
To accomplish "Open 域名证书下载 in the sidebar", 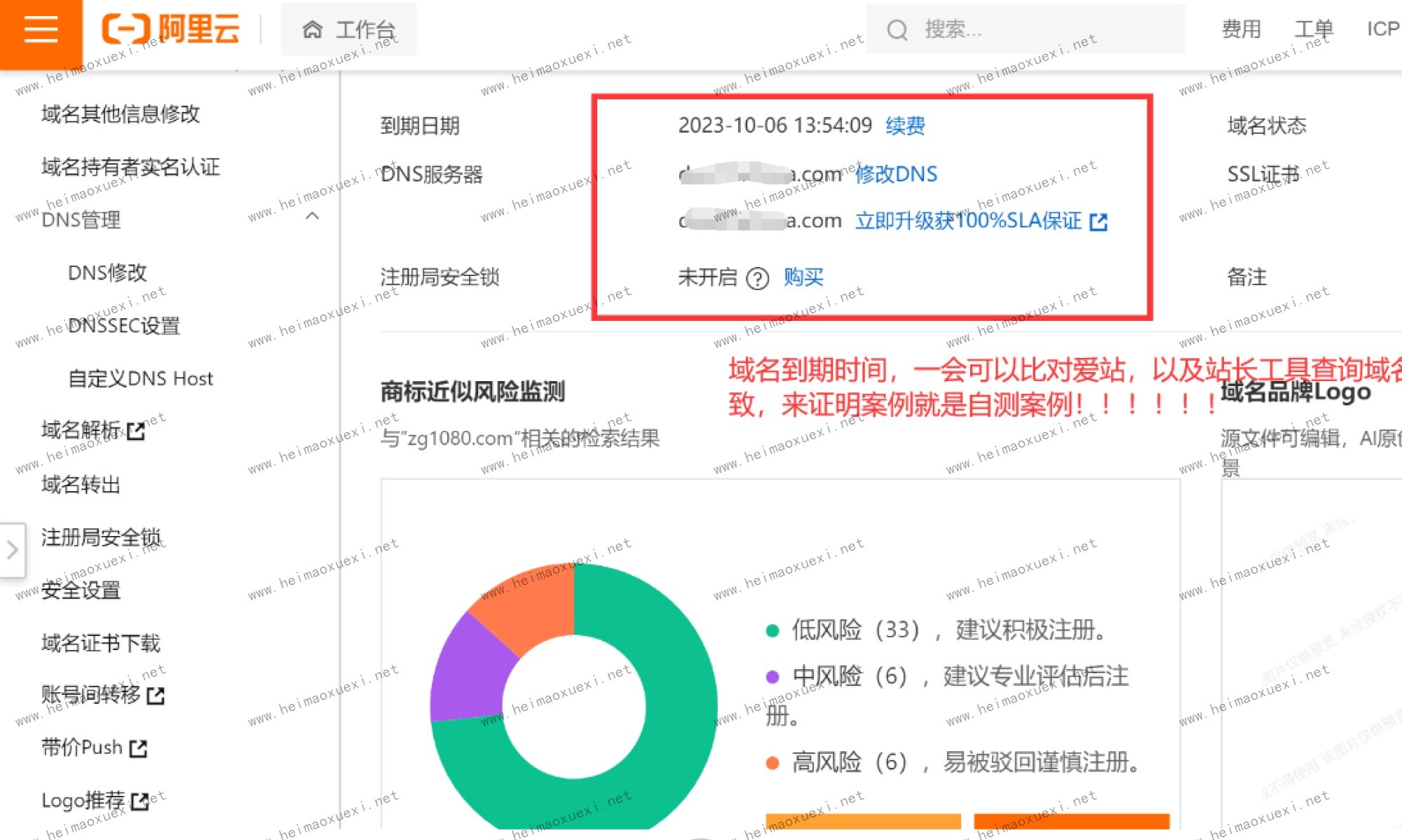I will (101, 643).
